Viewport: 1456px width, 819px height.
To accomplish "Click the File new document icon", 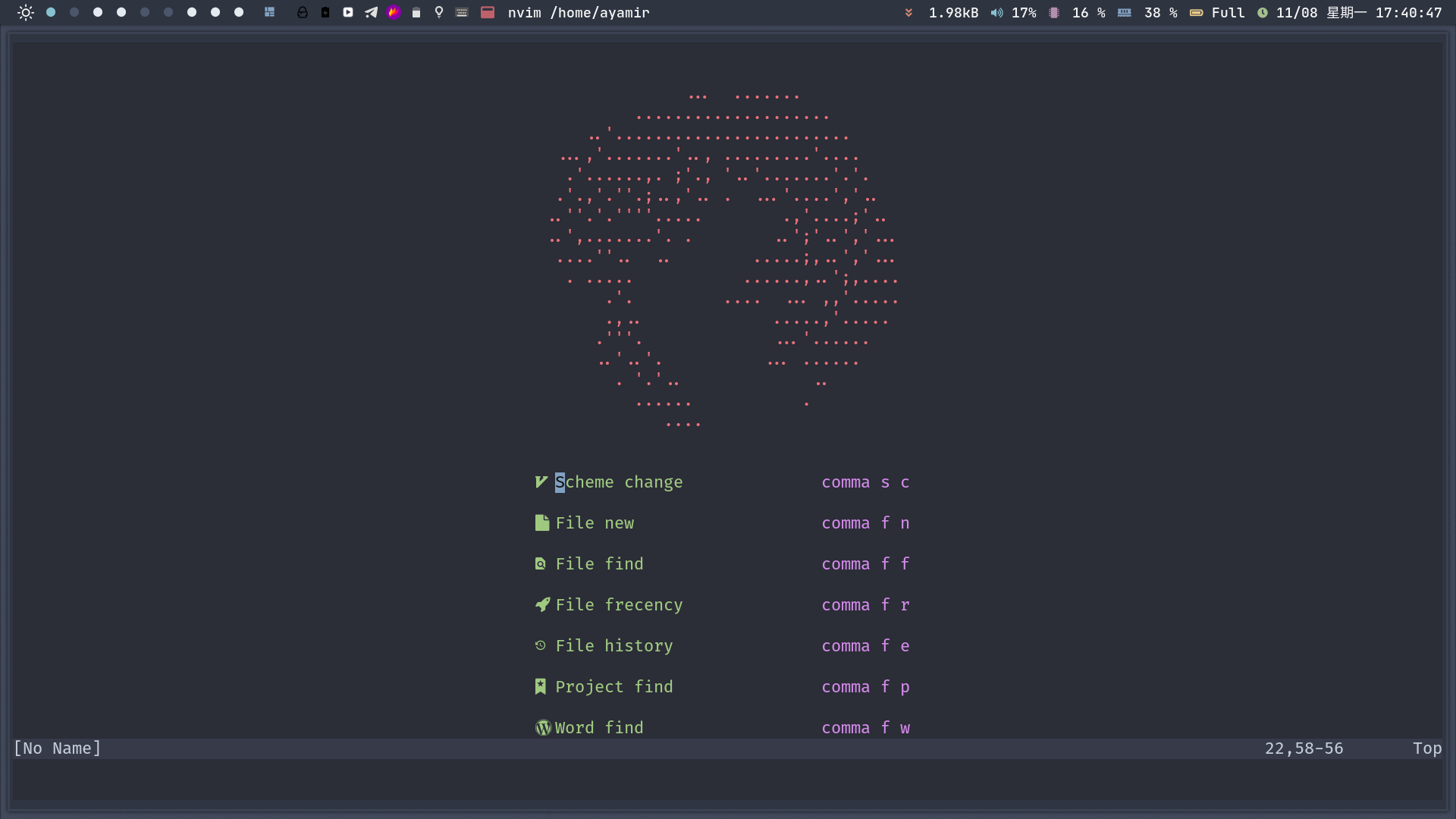I will (x=541, y=523).
